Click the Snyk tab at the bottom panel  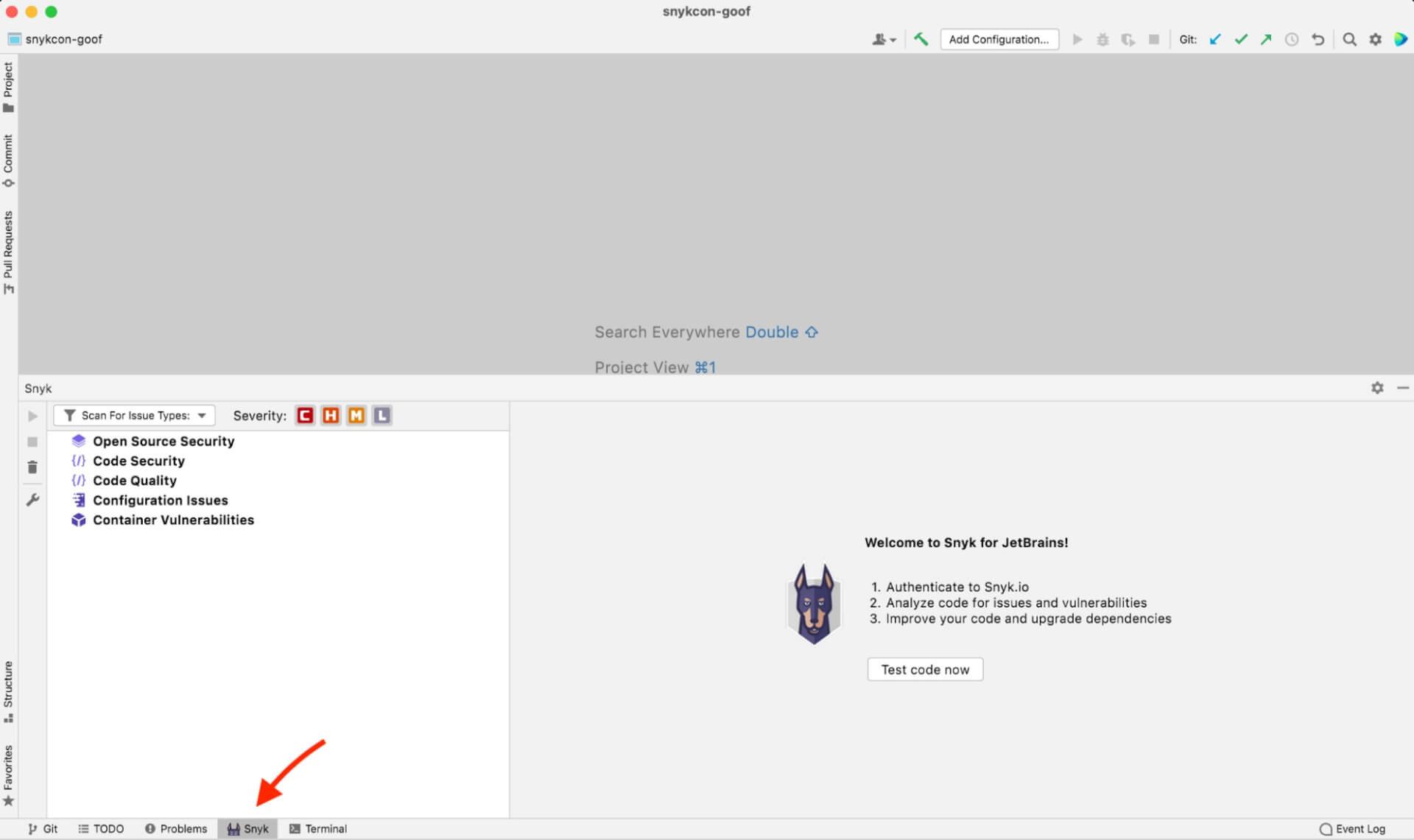[x=246, y=828]
